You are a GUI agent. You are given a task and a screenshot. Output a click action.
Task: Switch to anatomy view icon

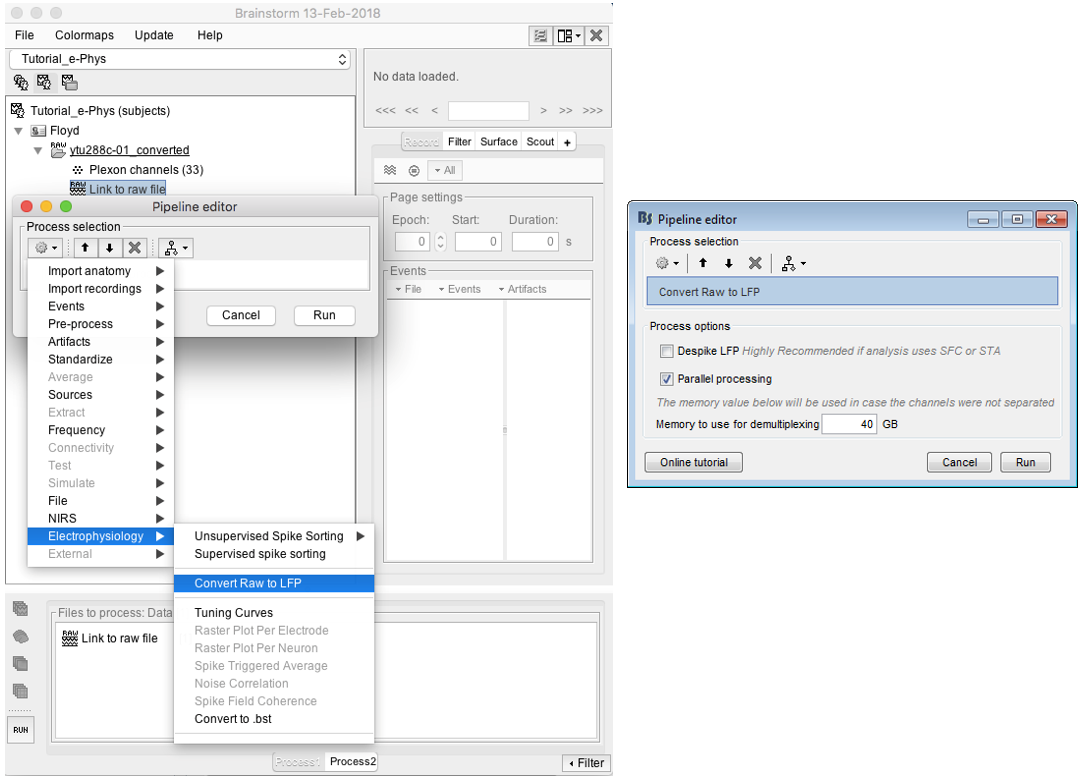[21, 83]
